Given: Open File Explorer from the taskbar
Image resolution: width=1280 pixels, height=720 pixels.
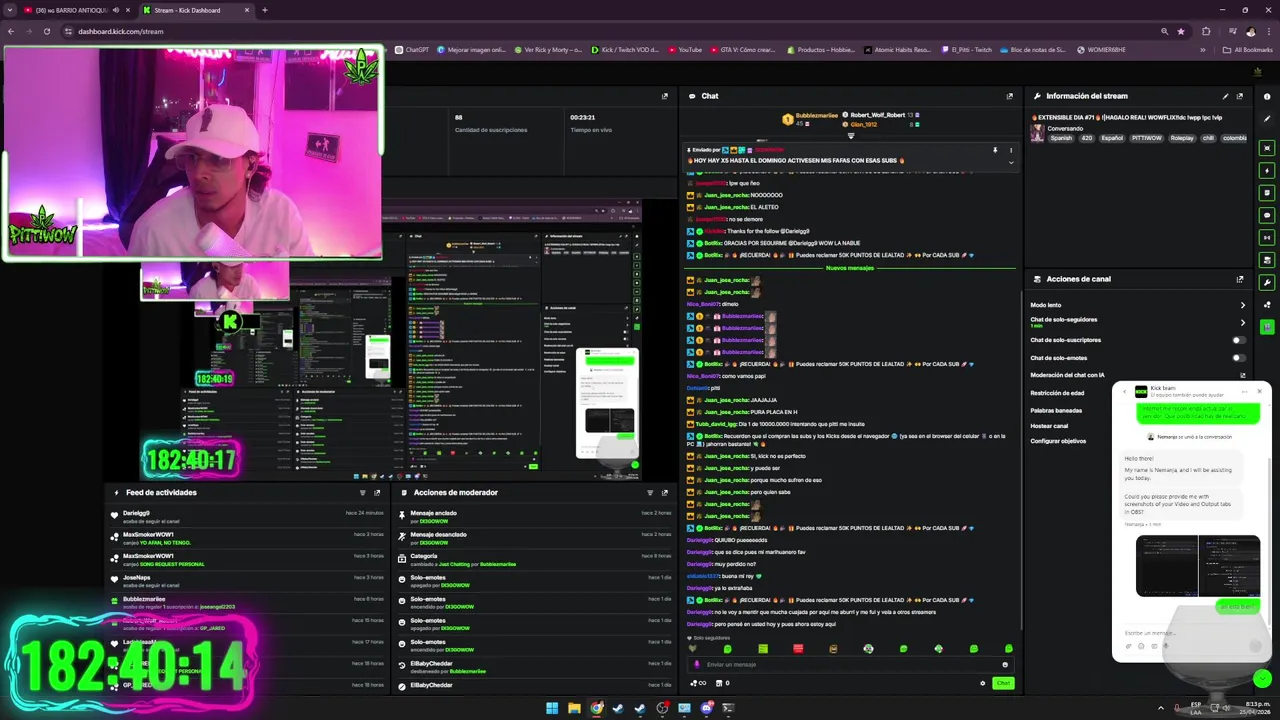Looking at the screenshot, I should click(574, 708).
